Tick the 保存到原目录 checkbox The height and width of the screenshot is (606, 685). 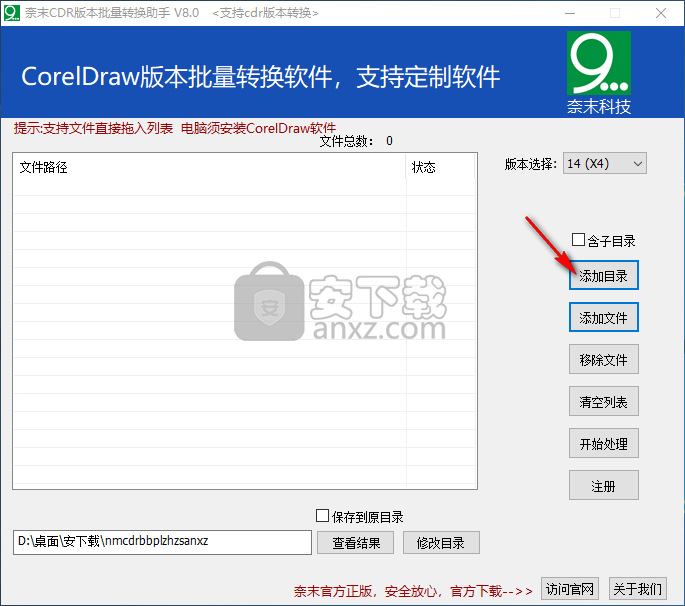tap(322, 516)
